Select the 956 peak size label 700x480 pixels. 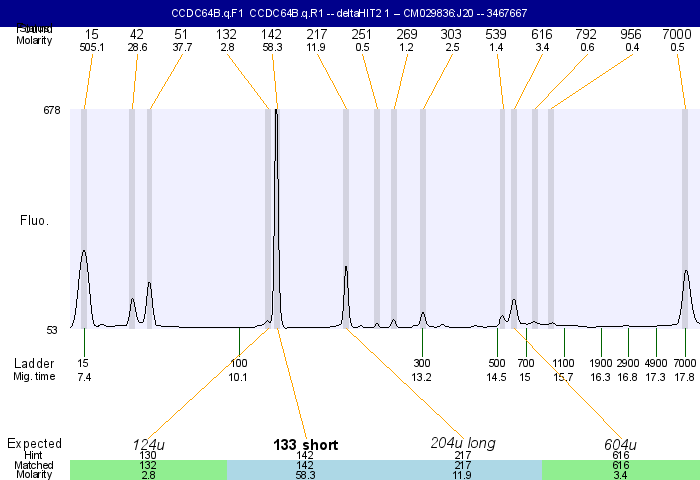click(631, 35)
